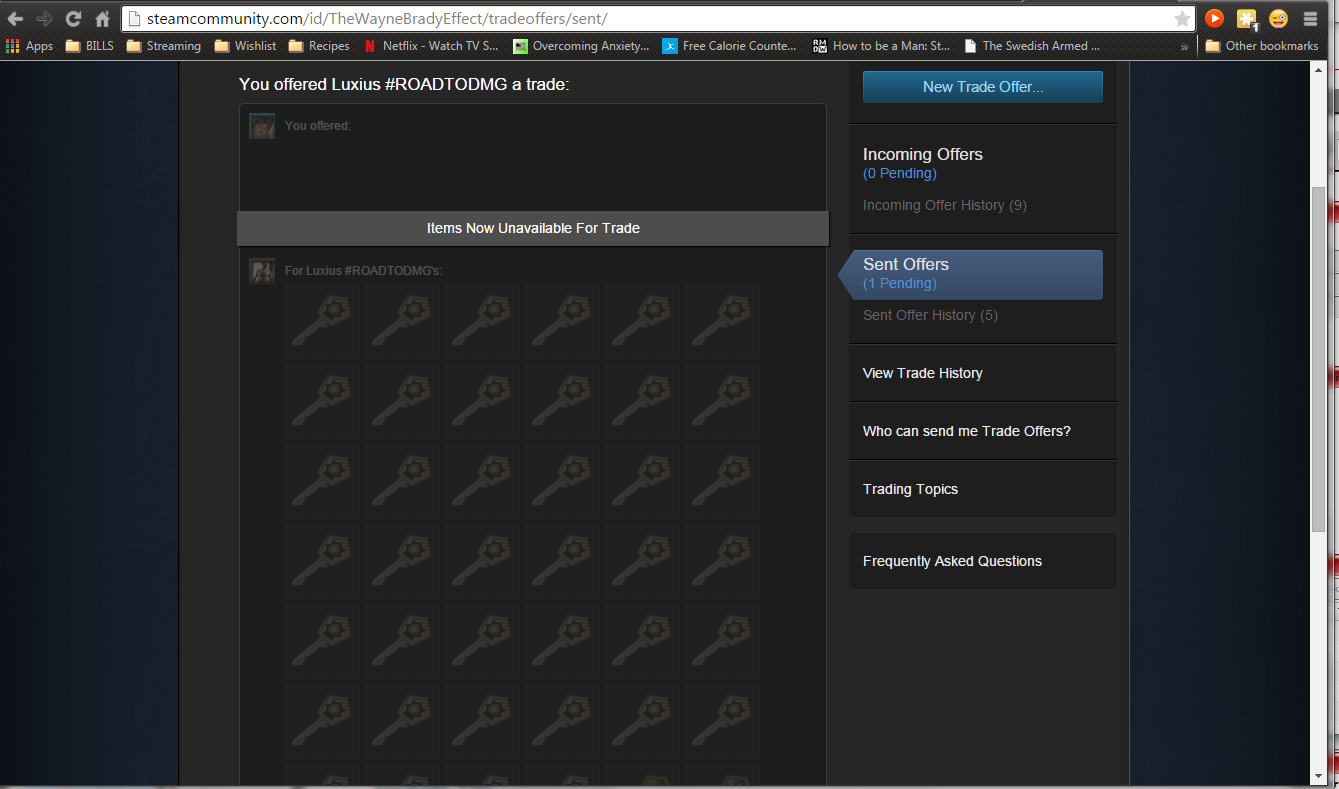This screenshot has width=1339, height=789.
Task: Click the You offered: label
Action: click(318, 126)
